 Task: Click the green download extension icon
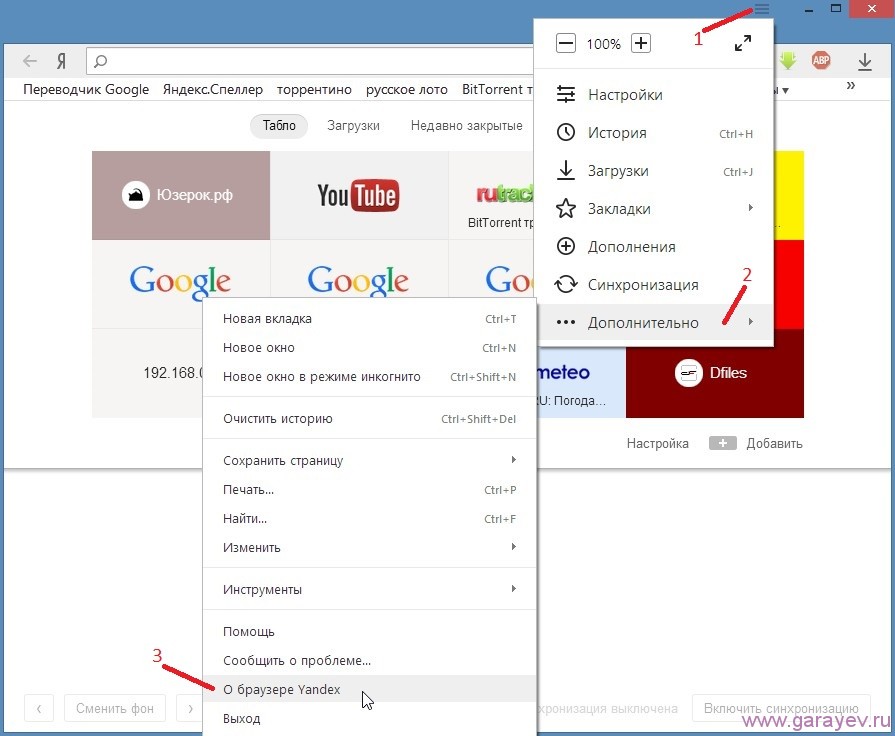(788, 61)
